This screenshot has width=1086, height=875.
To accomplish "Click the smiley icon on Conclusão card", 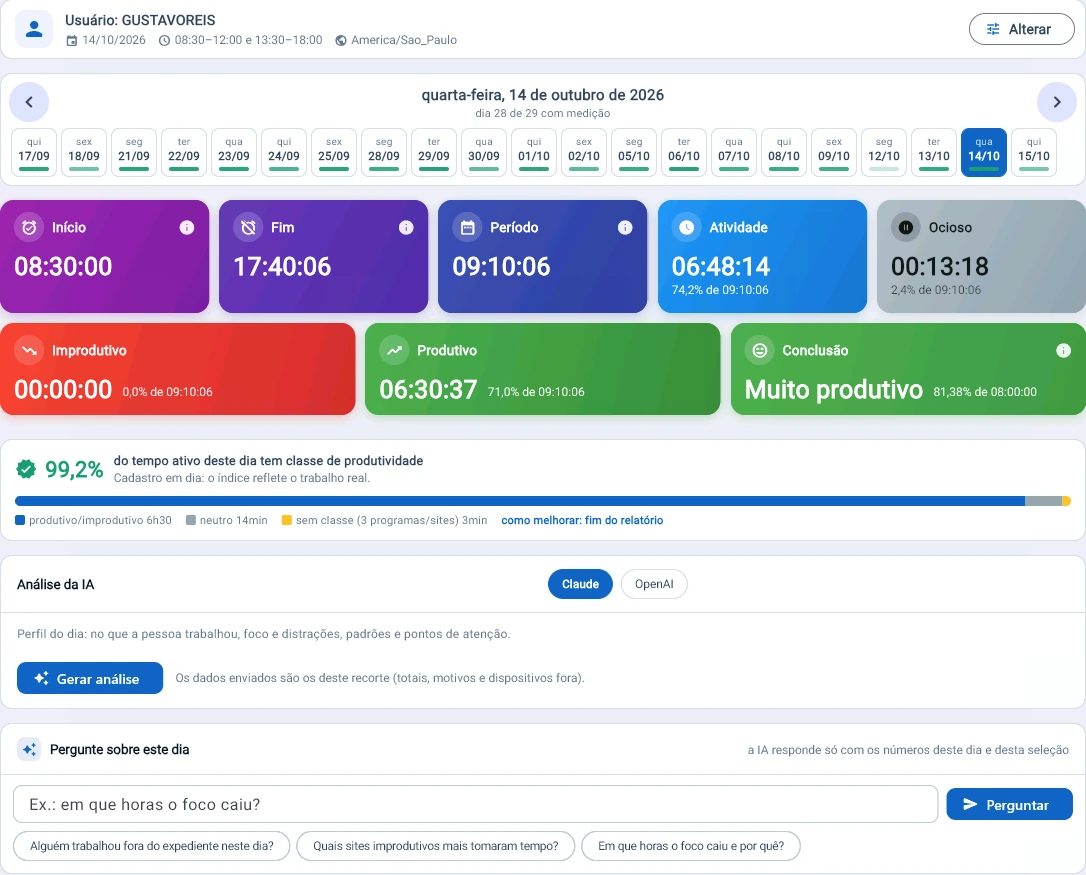I will point(760,351).
